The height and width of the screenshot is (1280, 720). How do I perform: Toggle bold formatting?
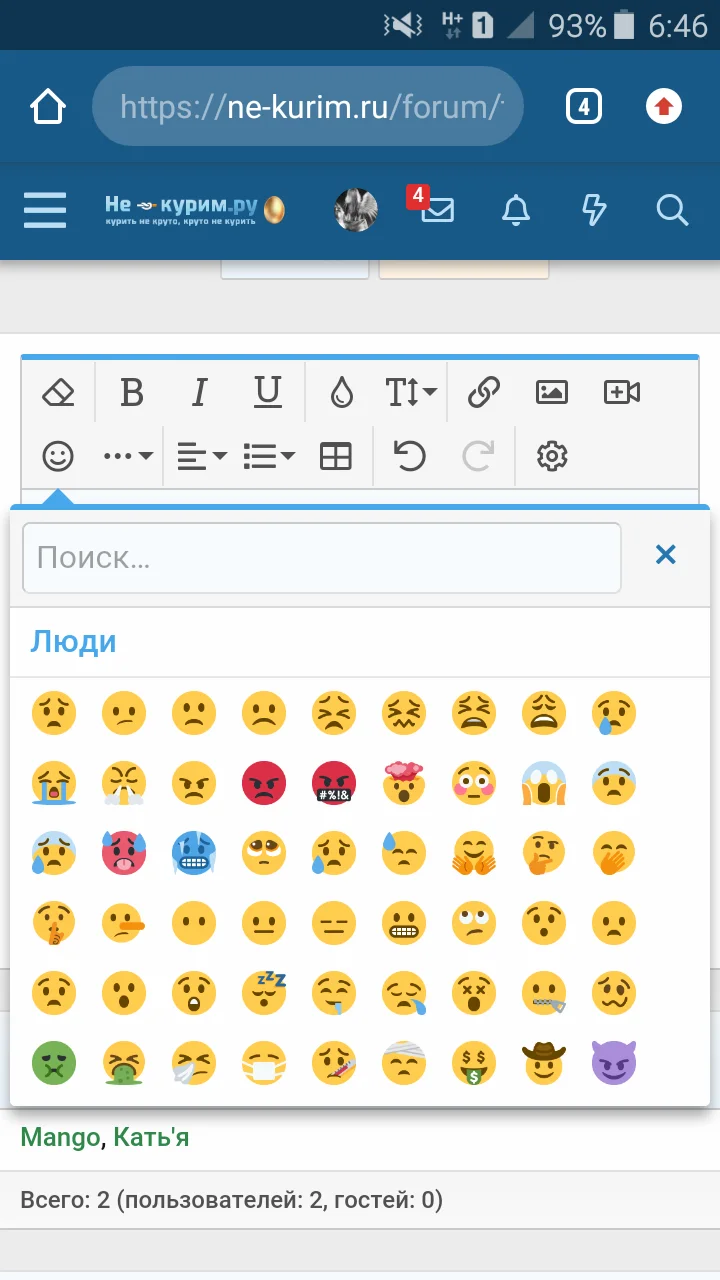tap(132, 392)
